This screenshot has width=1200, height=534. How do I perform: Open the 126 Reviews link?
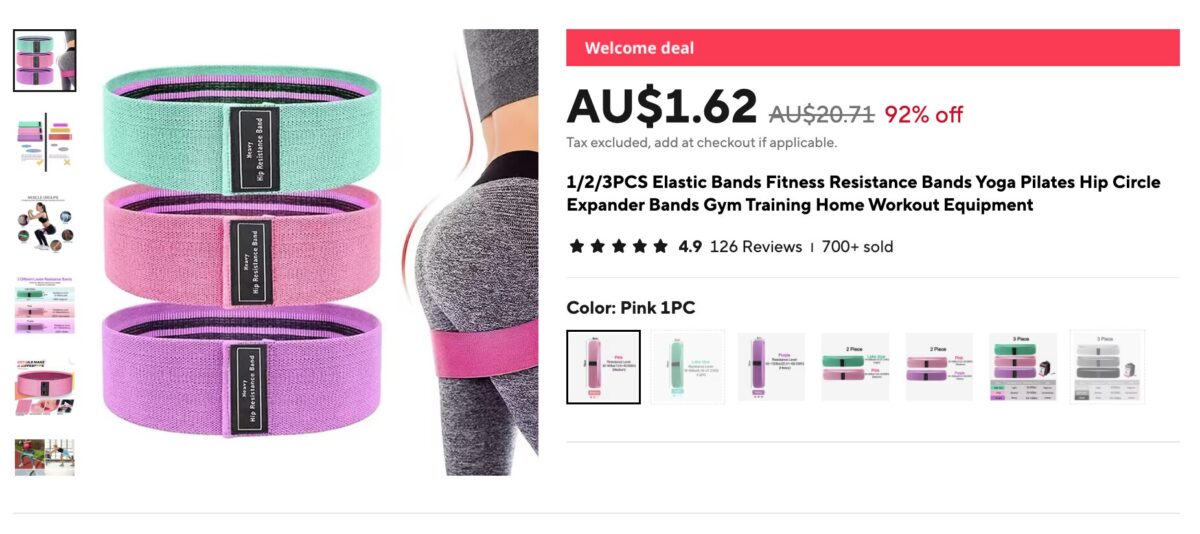pos(756,246)
